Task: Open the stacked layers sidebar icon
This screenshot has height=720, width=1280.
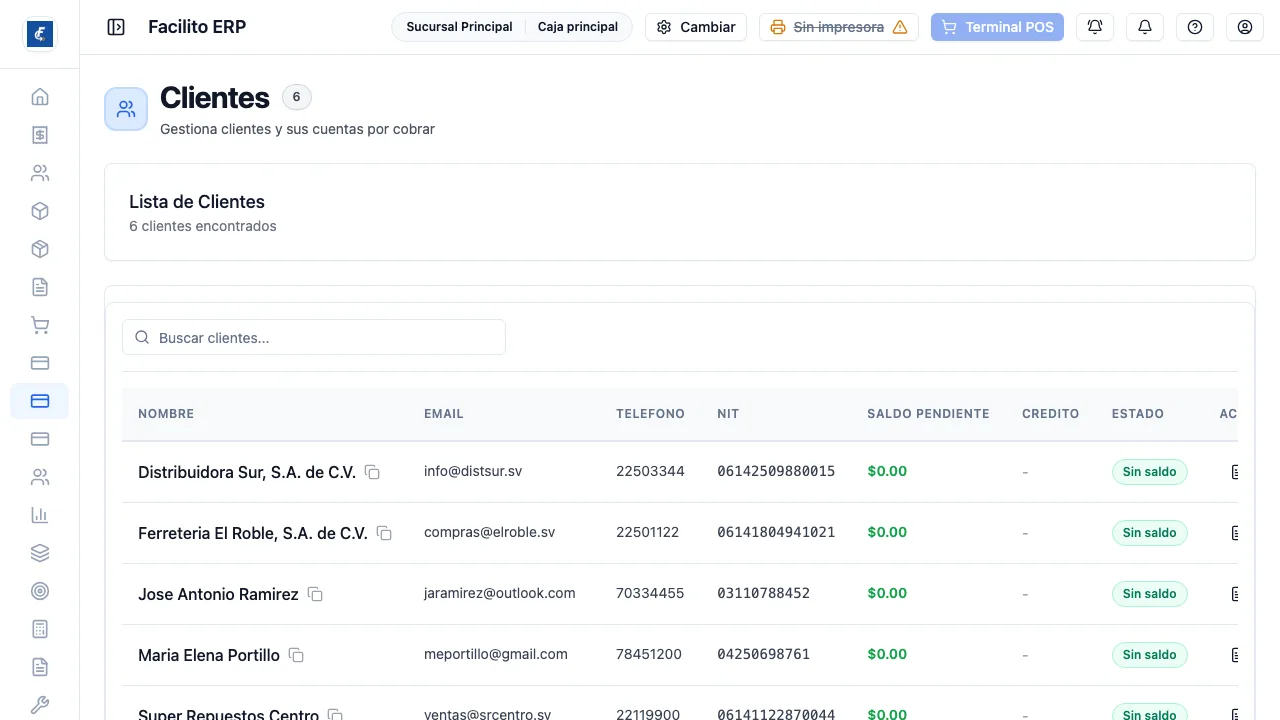Action: (x=40, y=553)
